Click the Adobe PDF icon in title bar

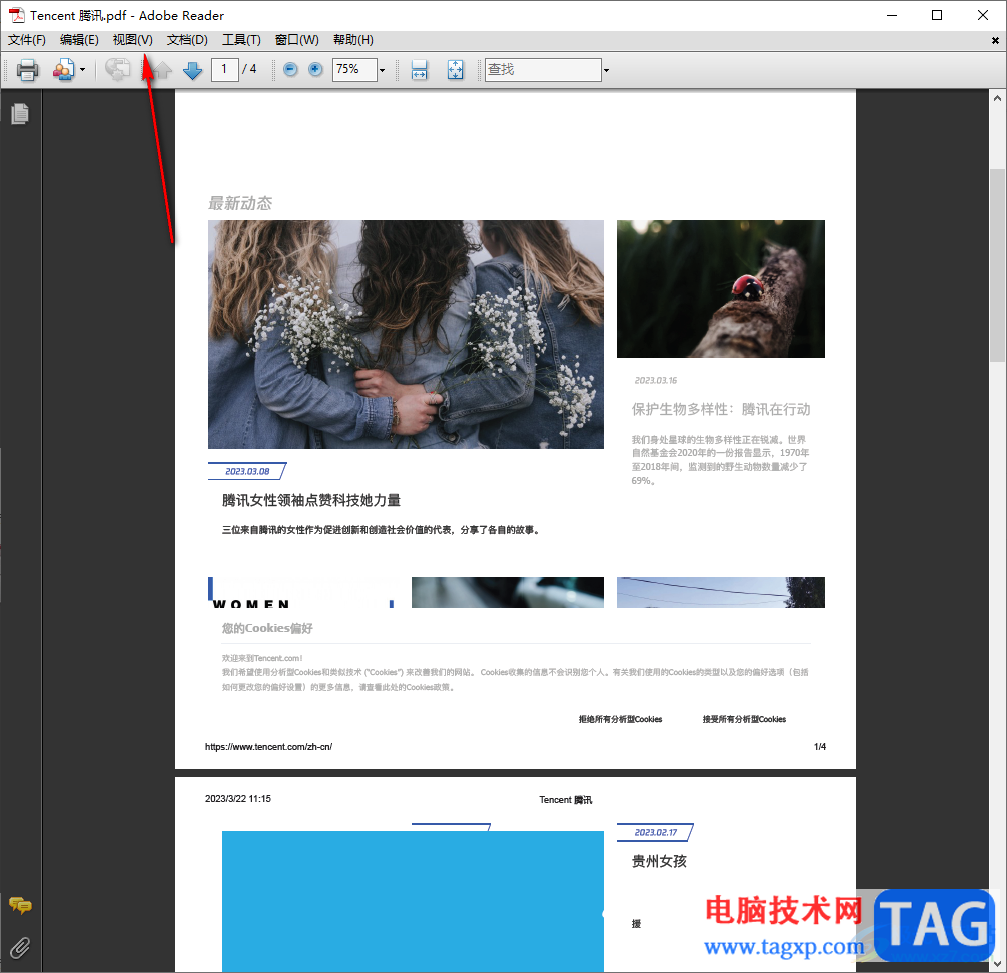click(17, 15)
